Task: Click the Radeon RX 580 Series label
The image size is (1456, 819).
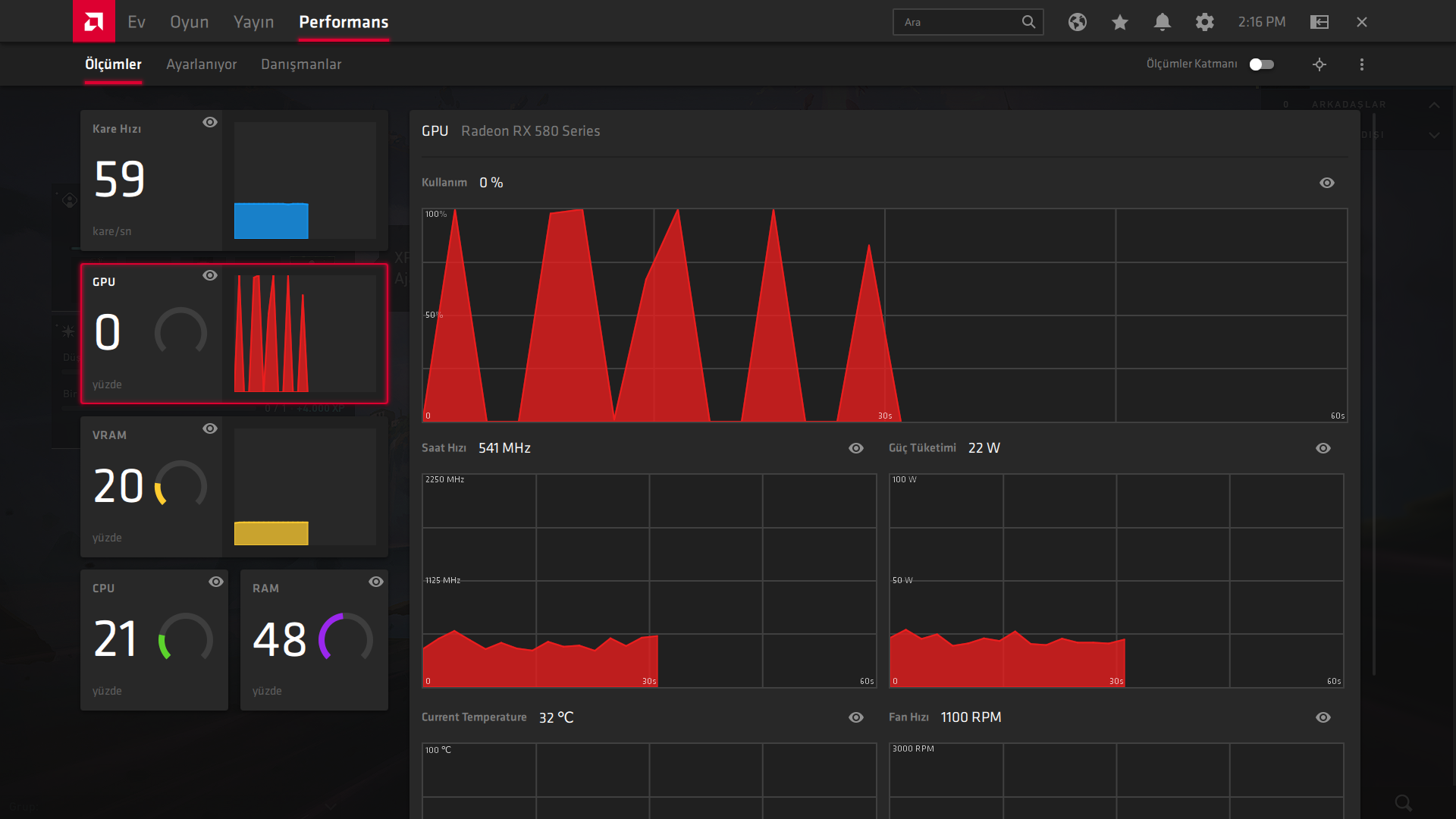Action: [x=530, y=131]
